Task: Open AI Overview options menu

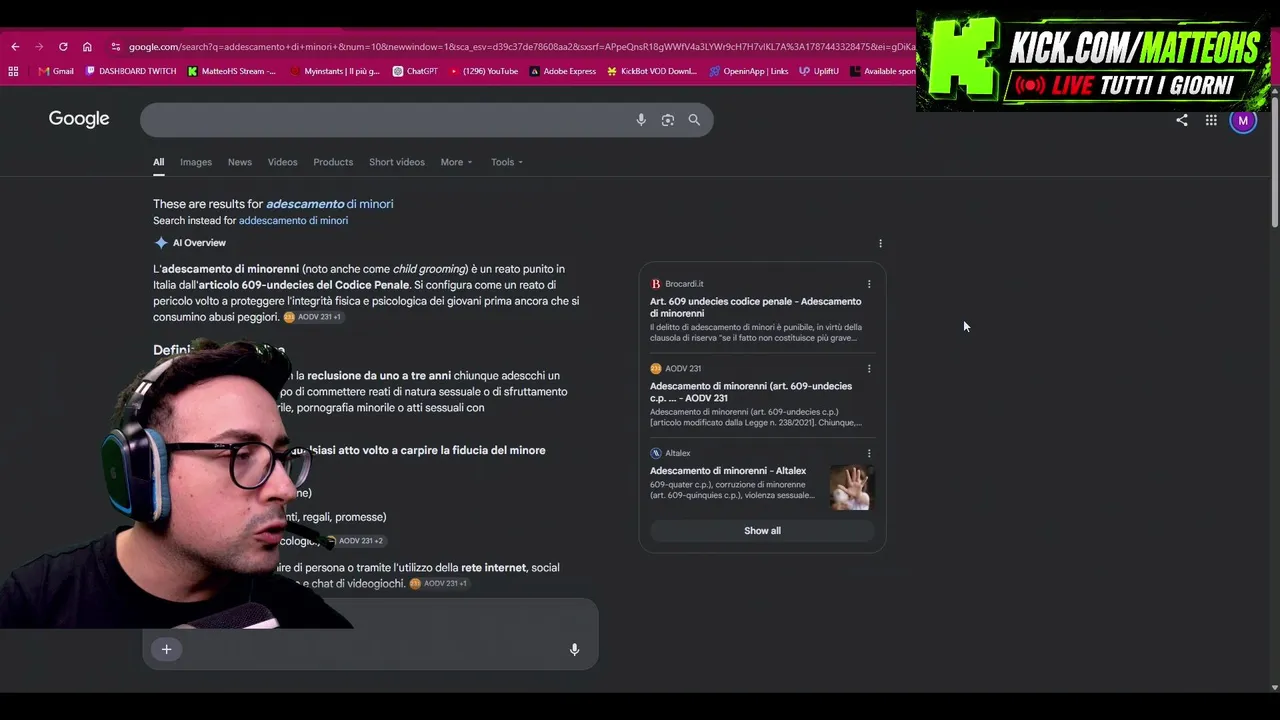Action: [880, 243]
